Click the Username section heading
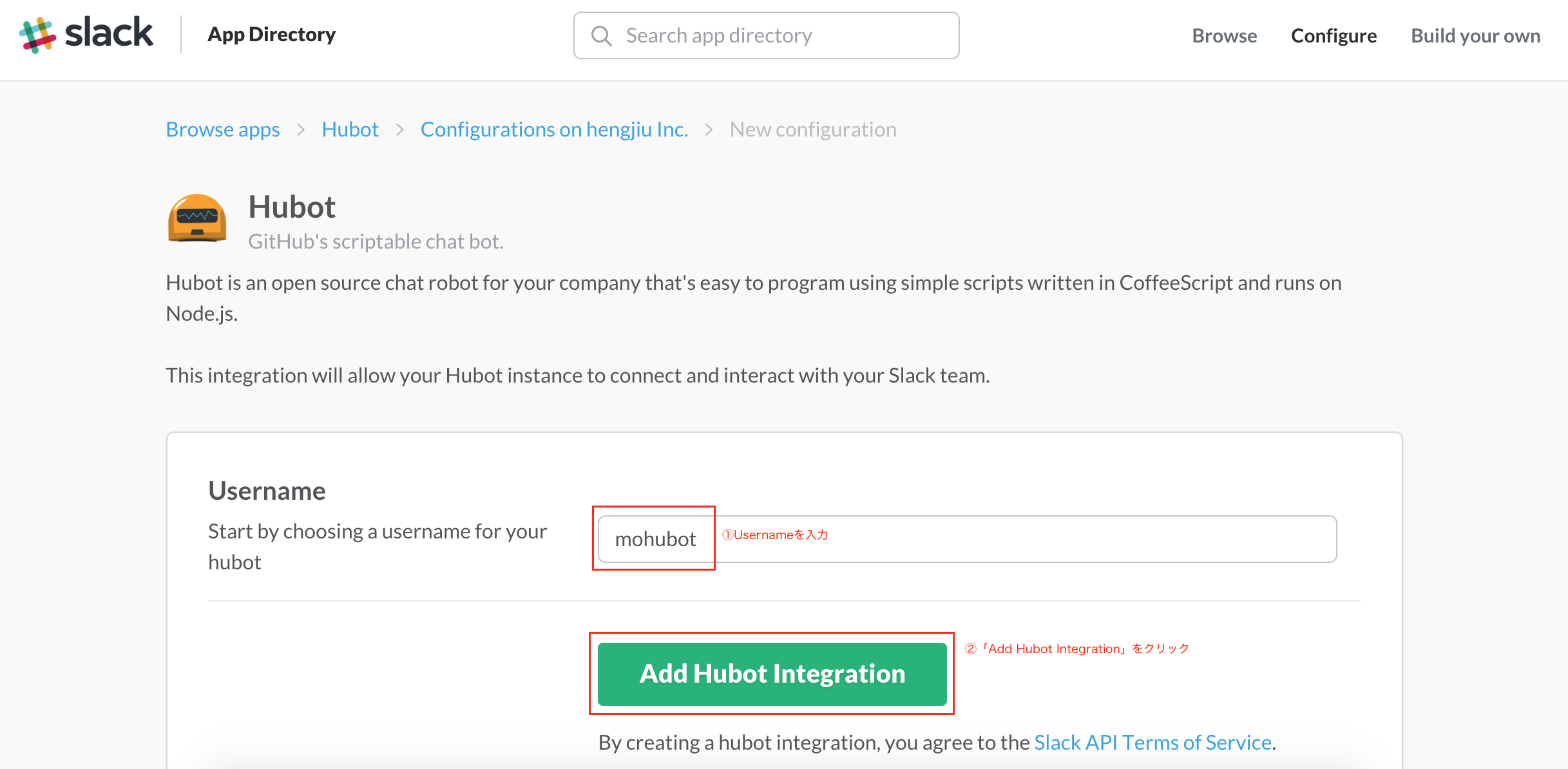This screenshot has width=1568, height=769. (266, 490)
